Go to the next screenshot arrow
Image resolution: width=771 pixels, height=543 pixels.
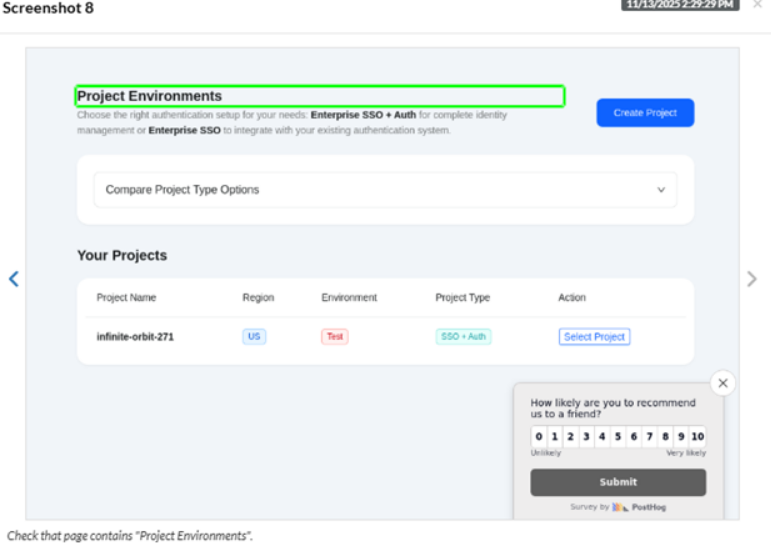[752, 279]
